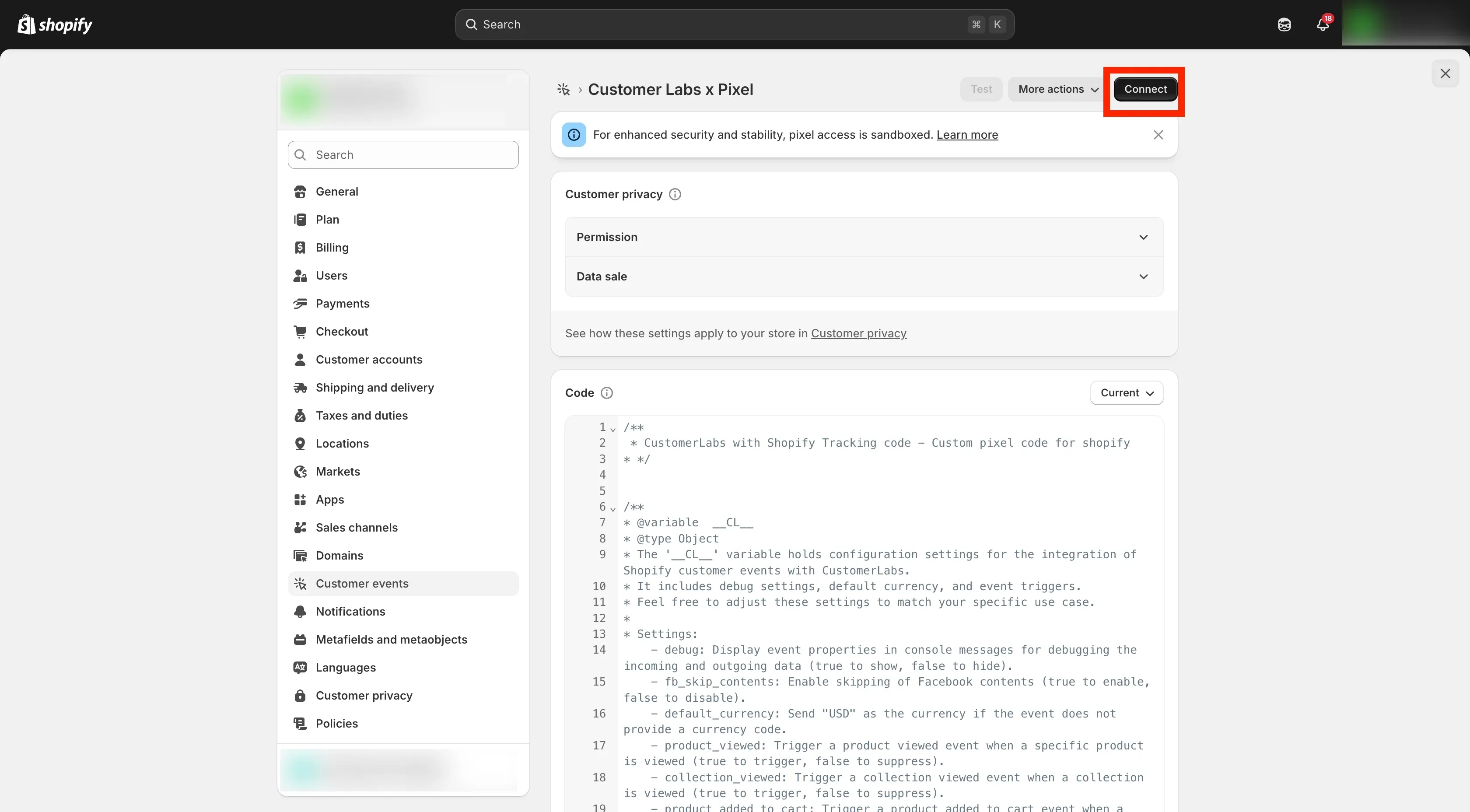Select Customer events in sidebar

403,583
